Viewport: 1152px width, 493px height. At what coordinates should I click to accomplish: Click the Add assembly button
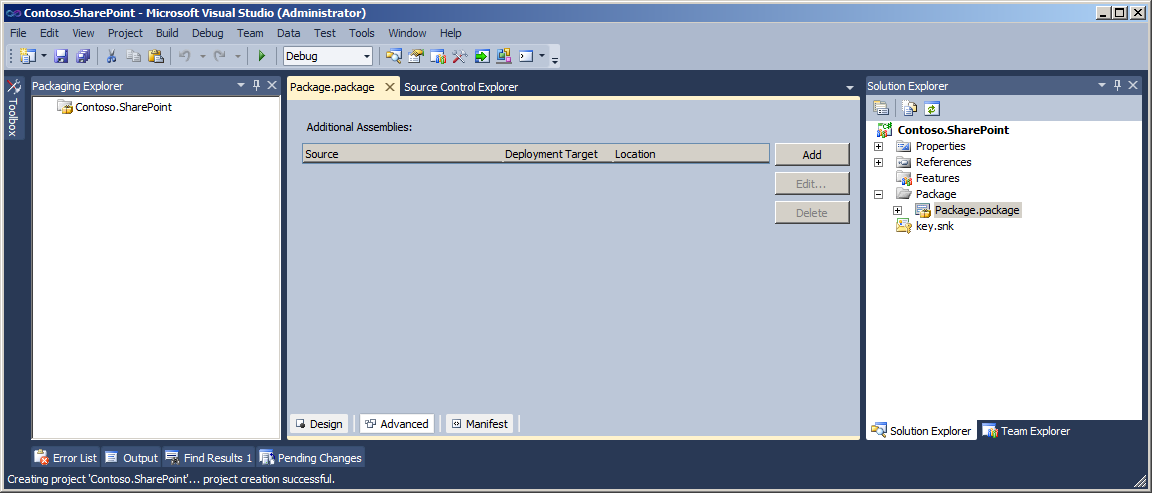(812, 155)
